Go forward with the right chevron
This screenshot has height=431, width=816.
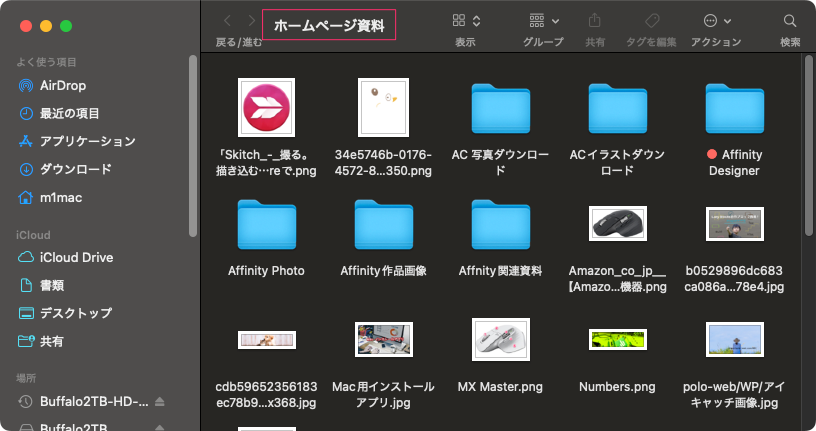[250, 21]
